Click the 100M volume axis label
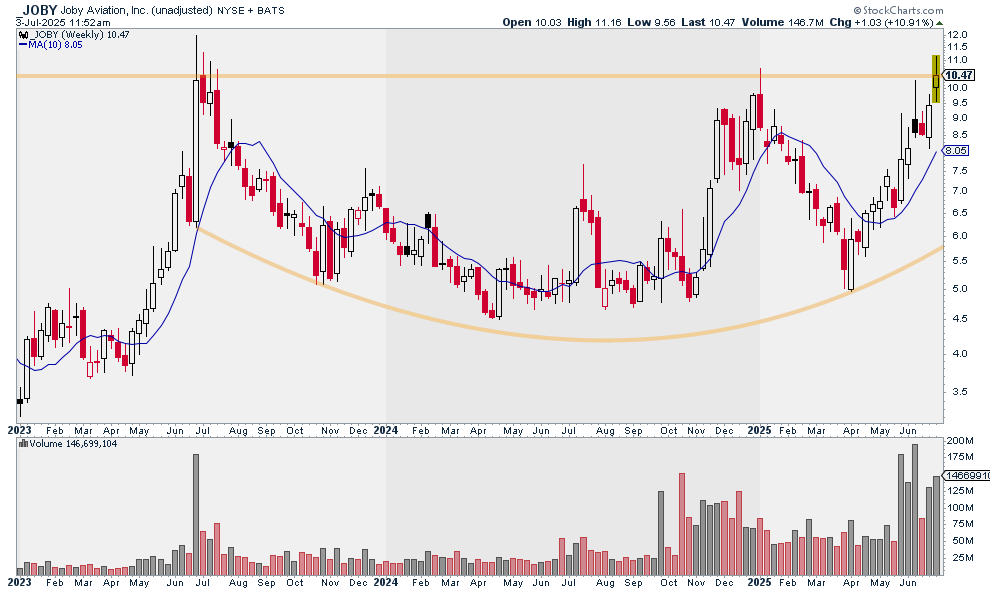Image resolution: width=990 pixels, height=591 pixels. [960, 508]
